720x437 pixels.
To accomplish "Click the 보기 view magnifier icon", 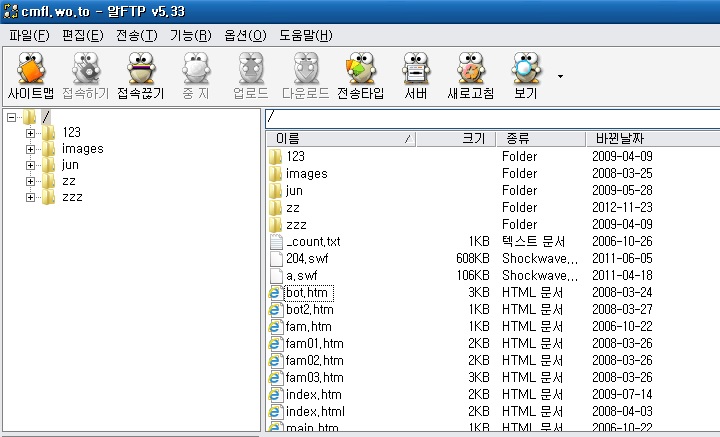I will click(x=525, y=77).
